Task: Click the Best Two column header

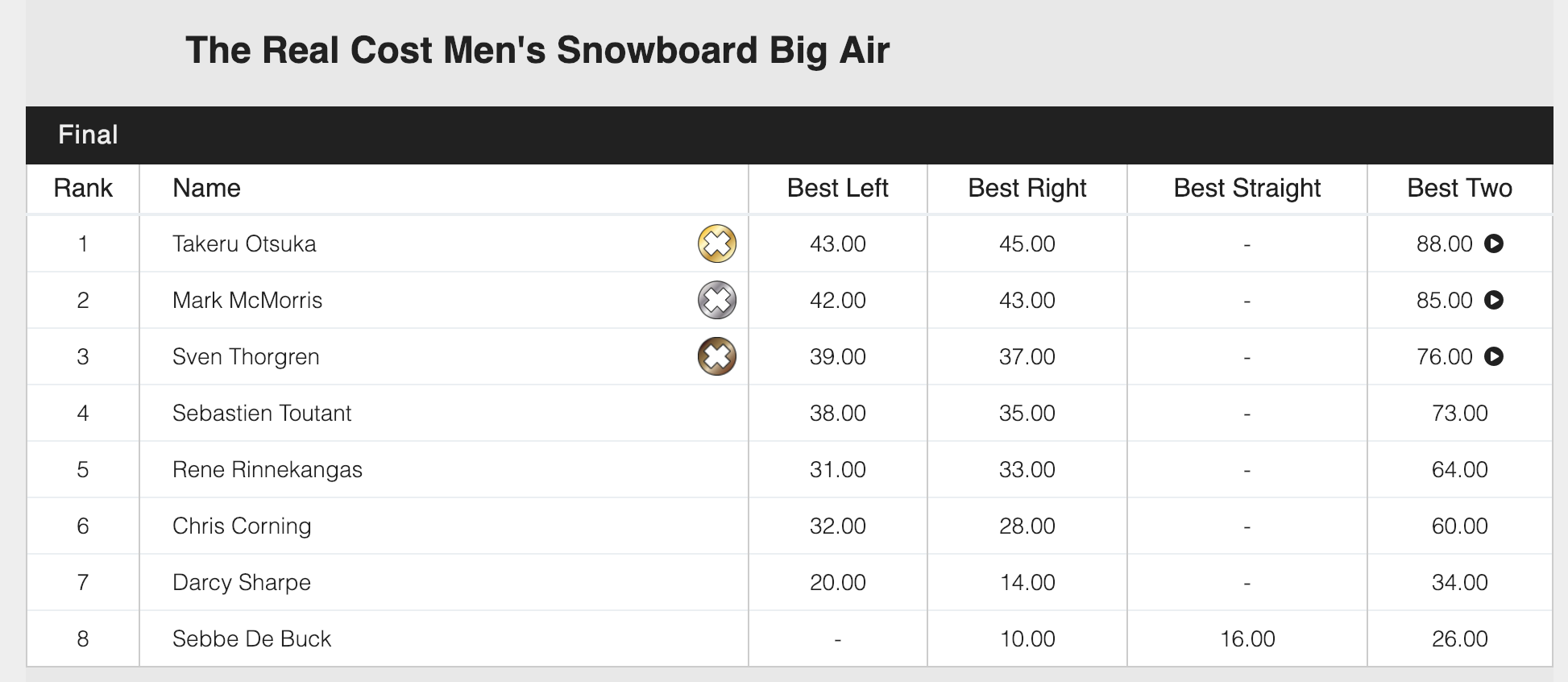Action: 1459,188
